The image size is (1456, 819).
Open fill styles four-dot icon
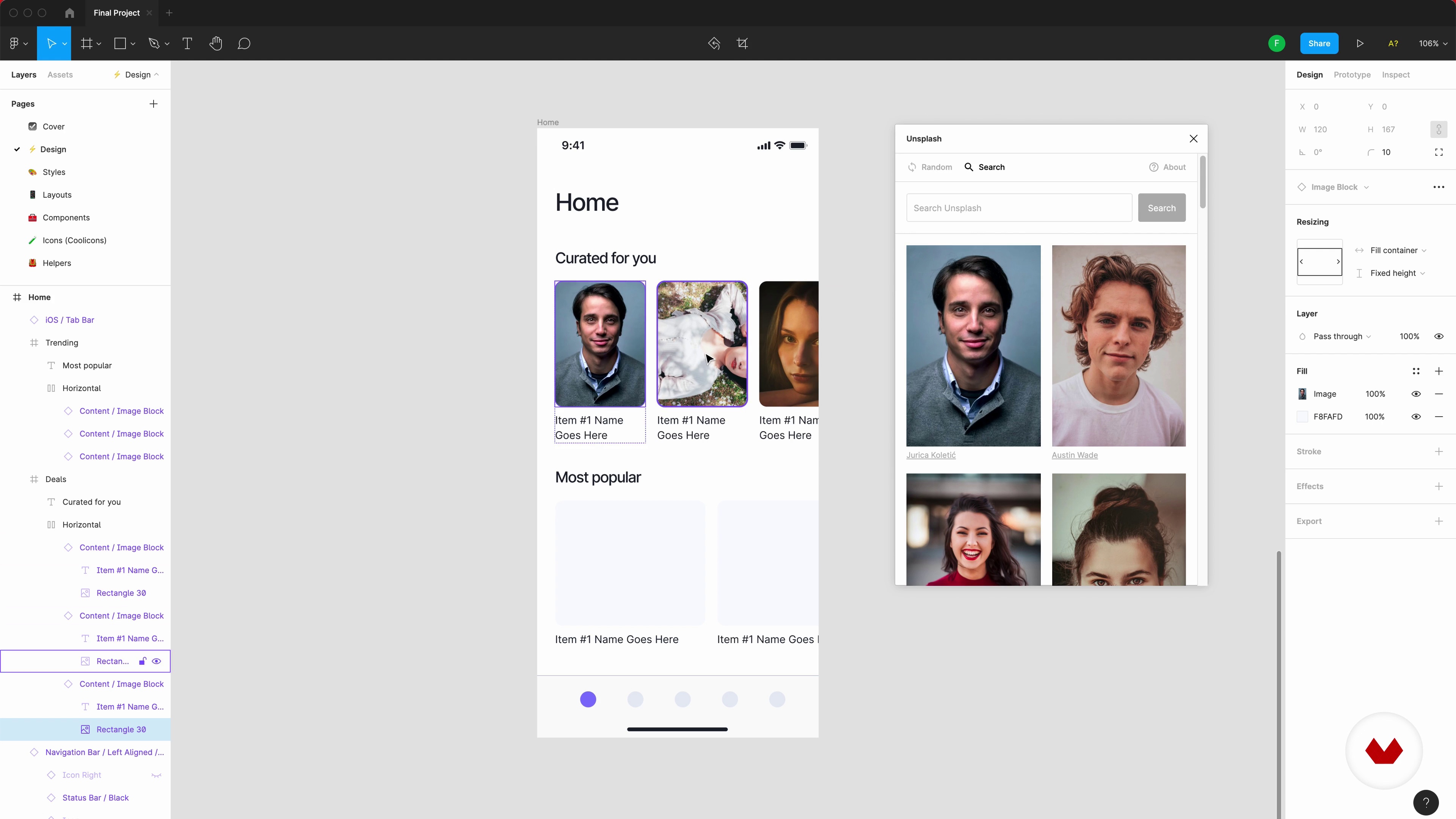1416,371
